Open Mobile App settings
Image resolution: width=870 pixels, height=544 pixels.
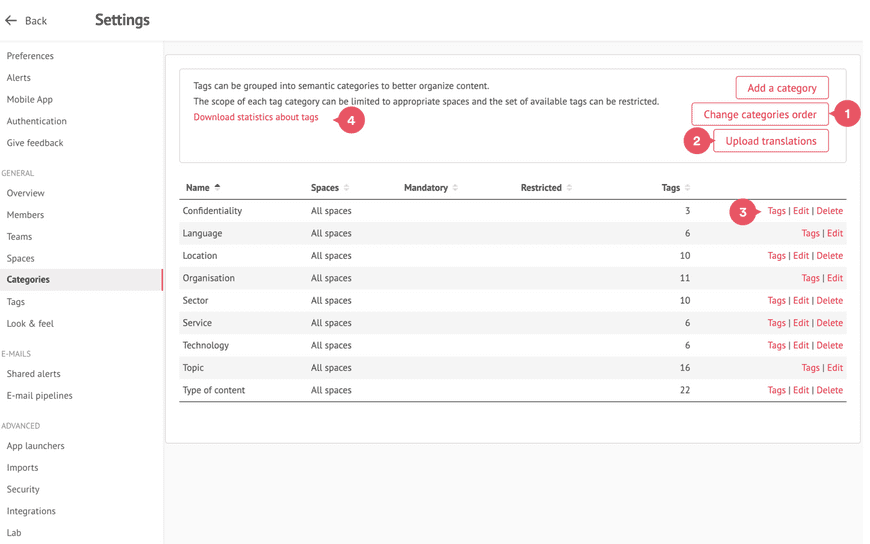tap(29, 99)
